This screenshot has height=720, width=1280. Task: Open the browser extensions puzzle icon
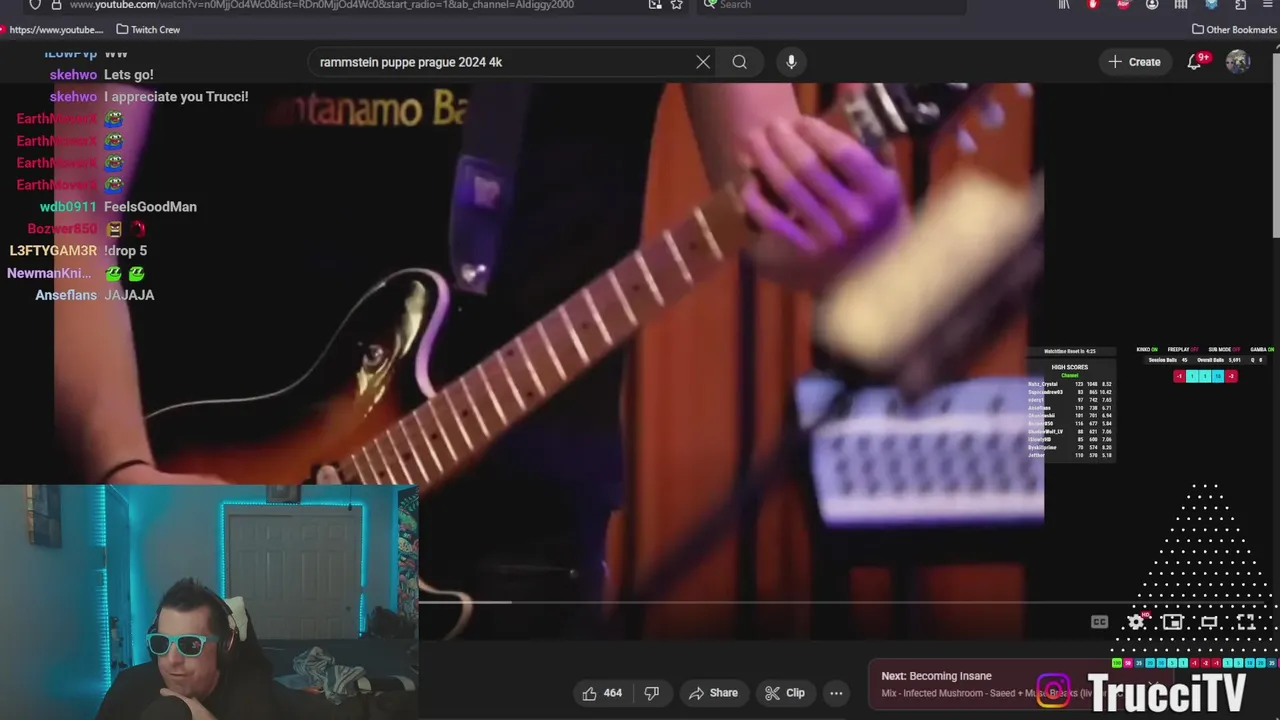pos(1240,5)
